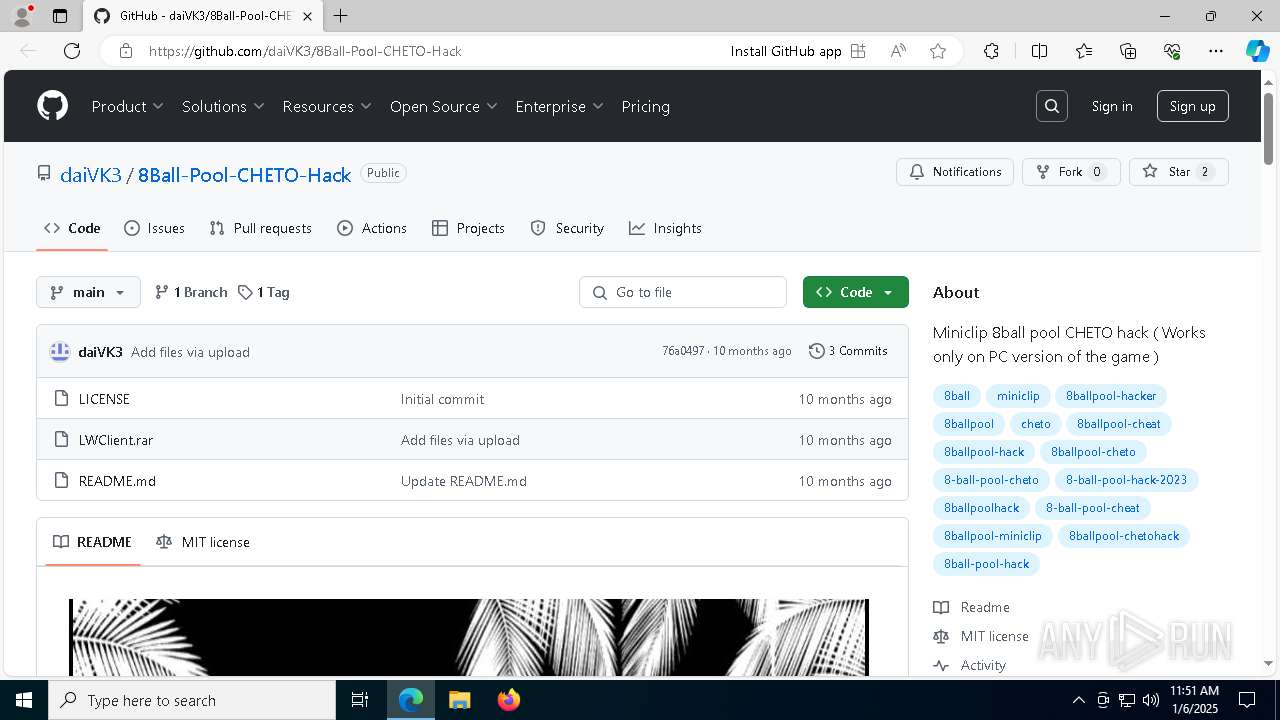Click the 1 Tag link
Screen dimensions: 1280x720
click(263, 292)
